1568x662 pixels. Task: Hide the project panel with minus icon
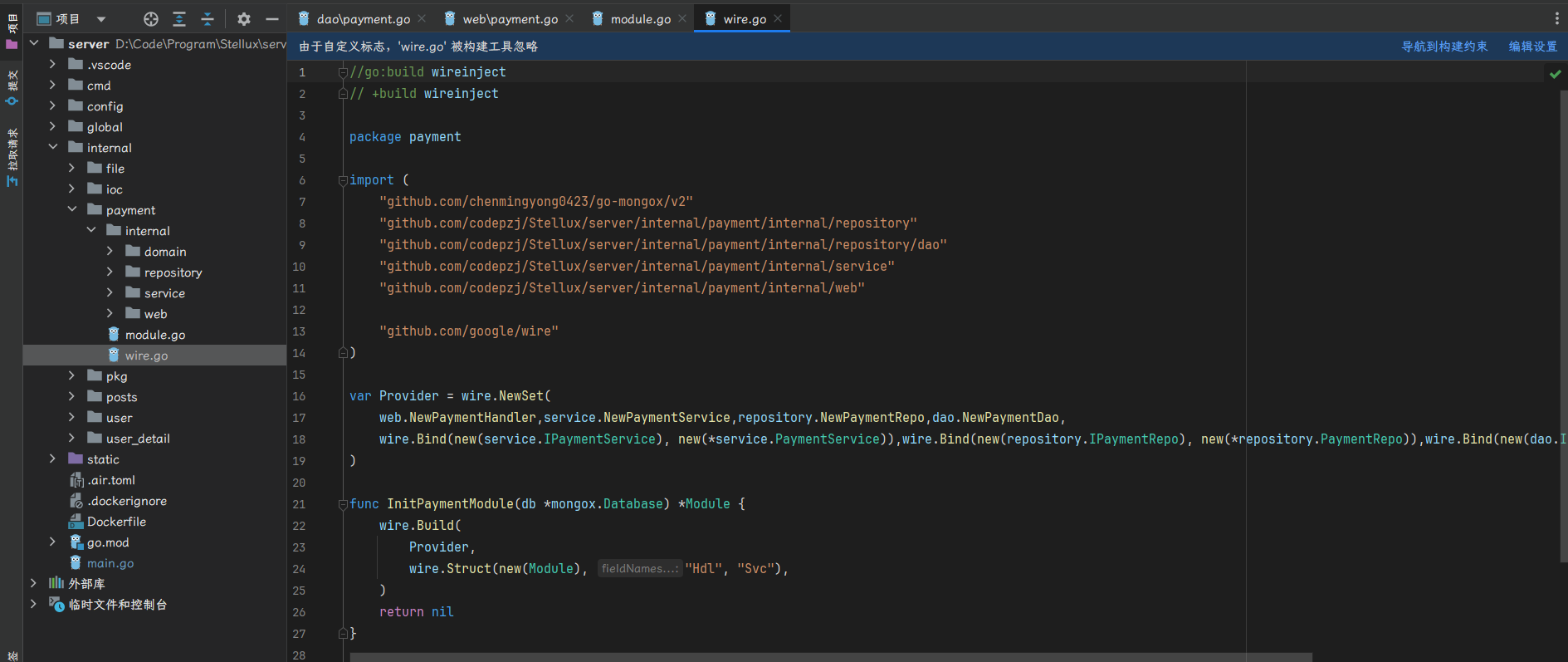click(271, 18)
